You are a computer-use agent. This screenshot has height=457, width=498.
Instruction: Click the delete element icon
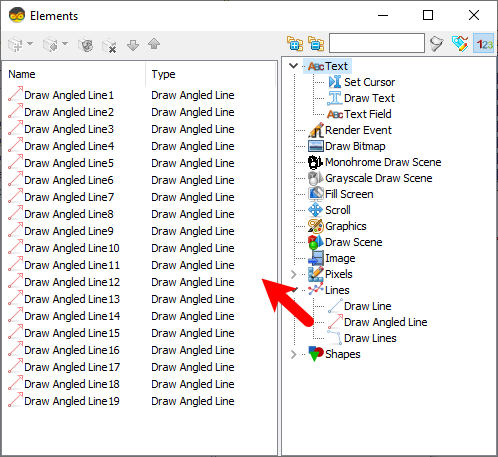pos(109,45)
